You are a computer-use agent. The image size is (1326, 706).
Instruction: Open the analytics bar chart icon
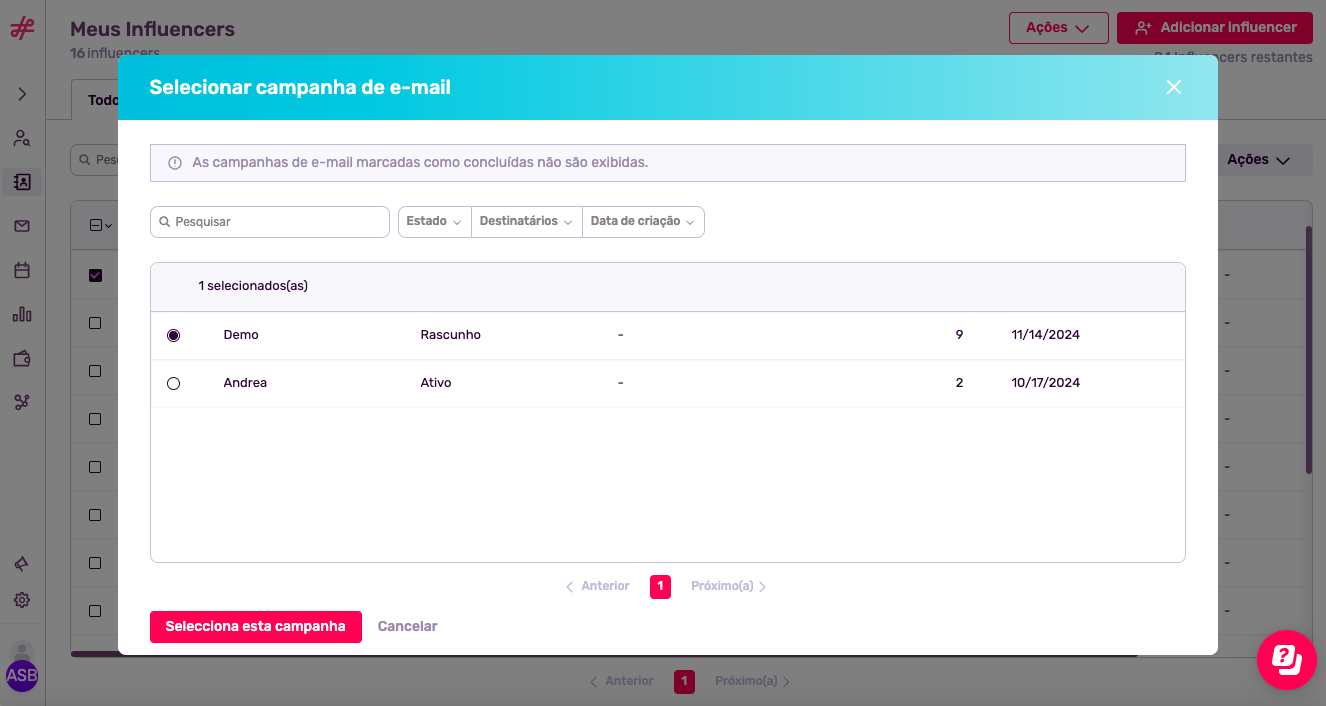click(x=22, y=314)
